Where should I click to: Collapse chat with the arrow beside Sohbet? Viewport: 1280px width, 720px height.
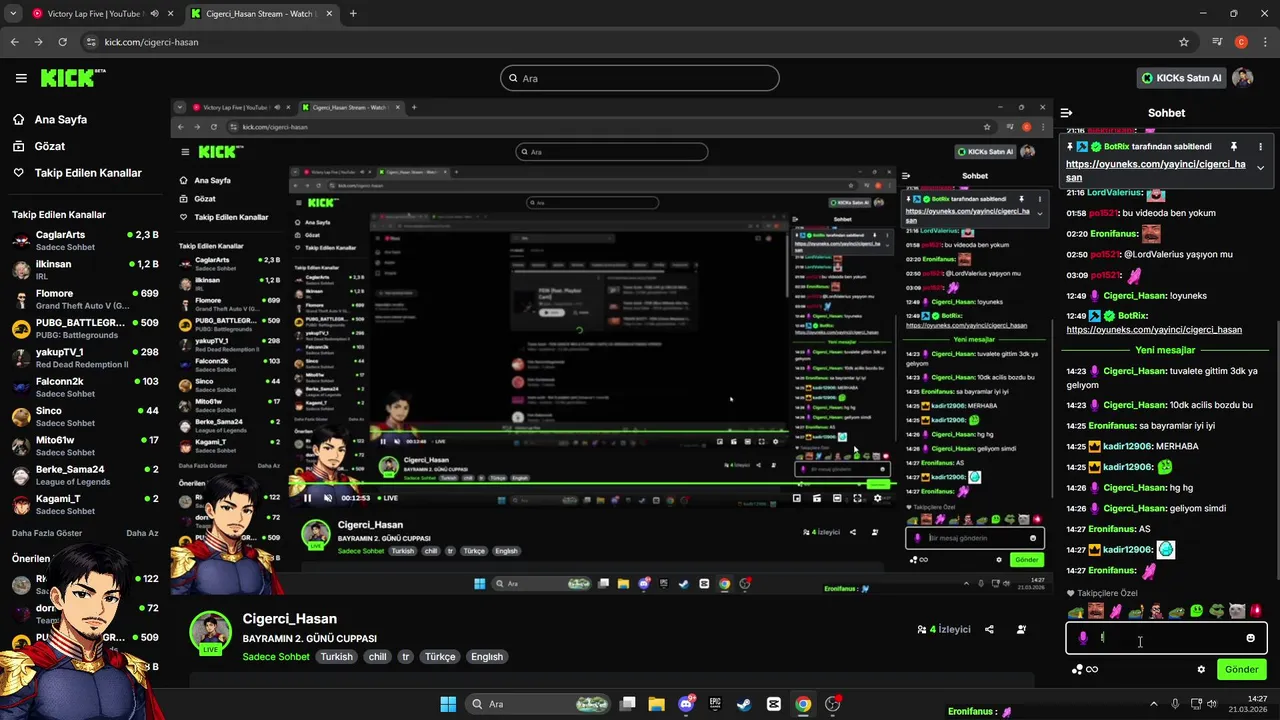click(1067, 113)
